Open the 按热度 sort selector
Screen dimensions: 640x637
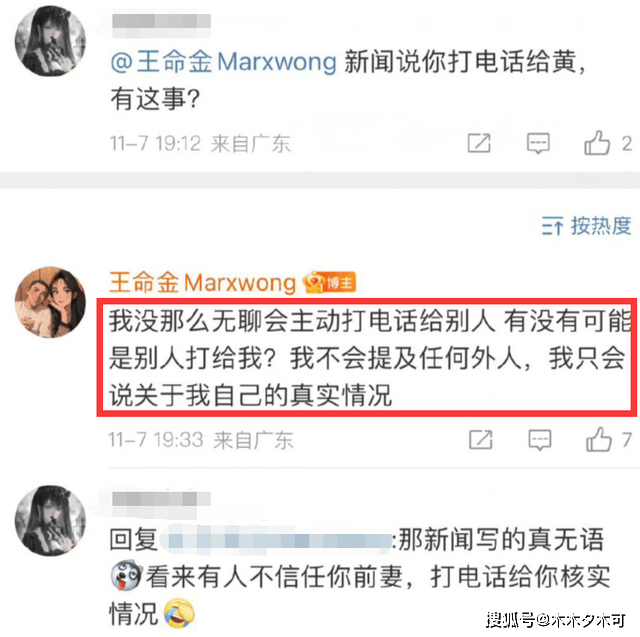[x=587, y=226]
